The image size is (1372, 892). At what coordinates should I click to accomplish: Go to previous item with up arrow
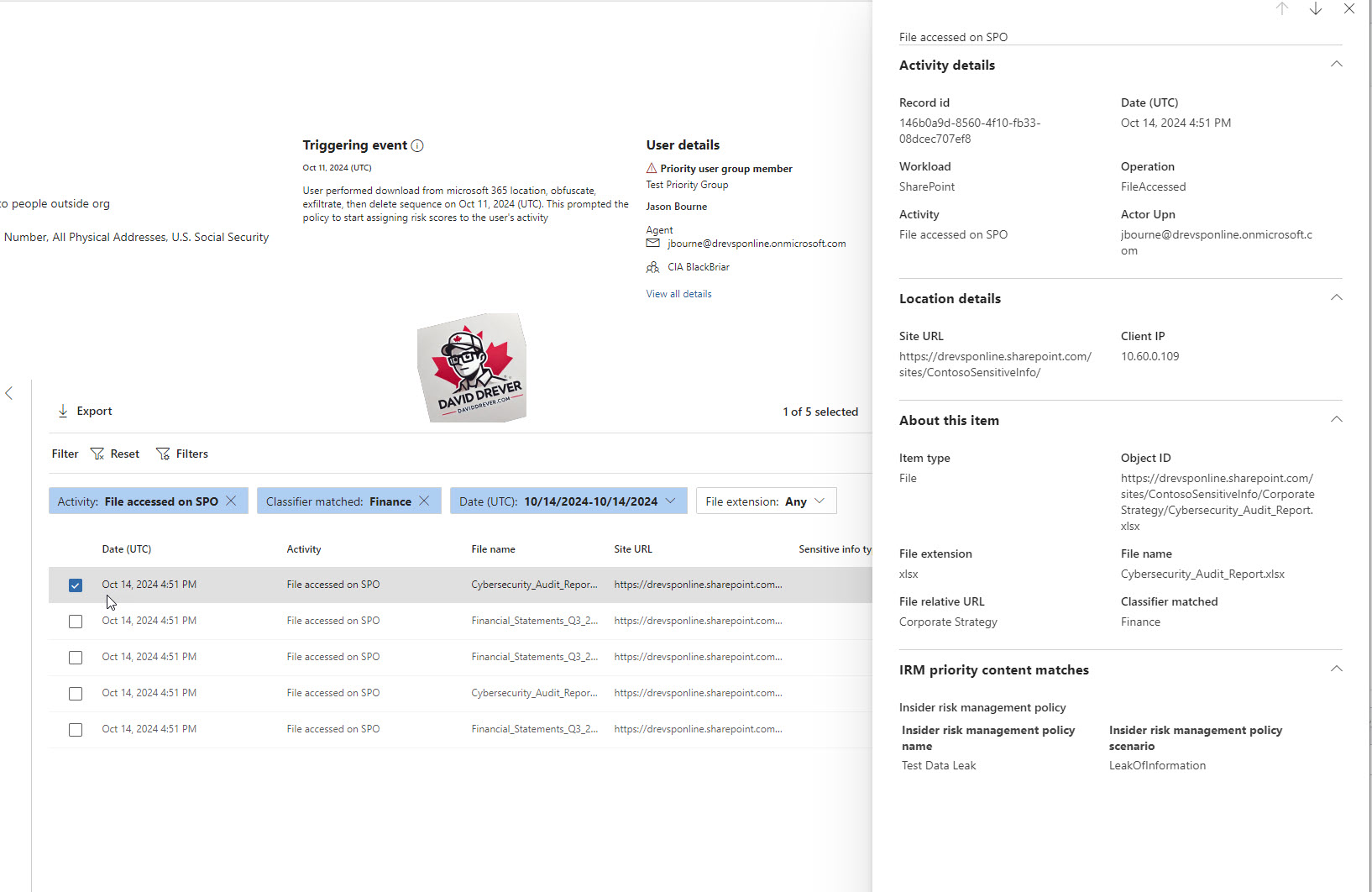[1282, 8]
